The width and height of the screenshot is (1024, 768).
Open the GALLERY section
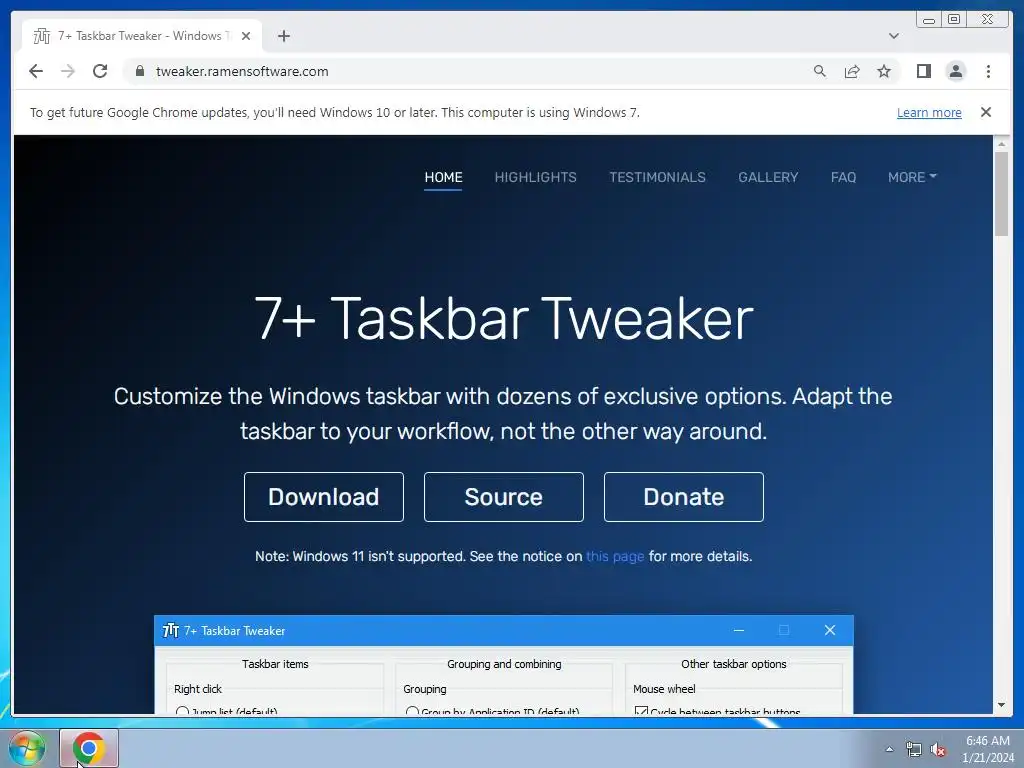tap(768, 177)
